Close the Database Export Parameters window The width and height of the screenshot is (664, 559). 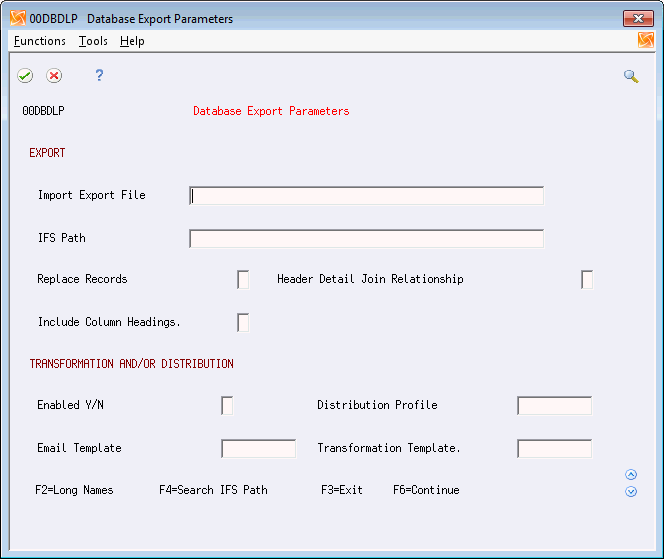(x=638, y=18)
